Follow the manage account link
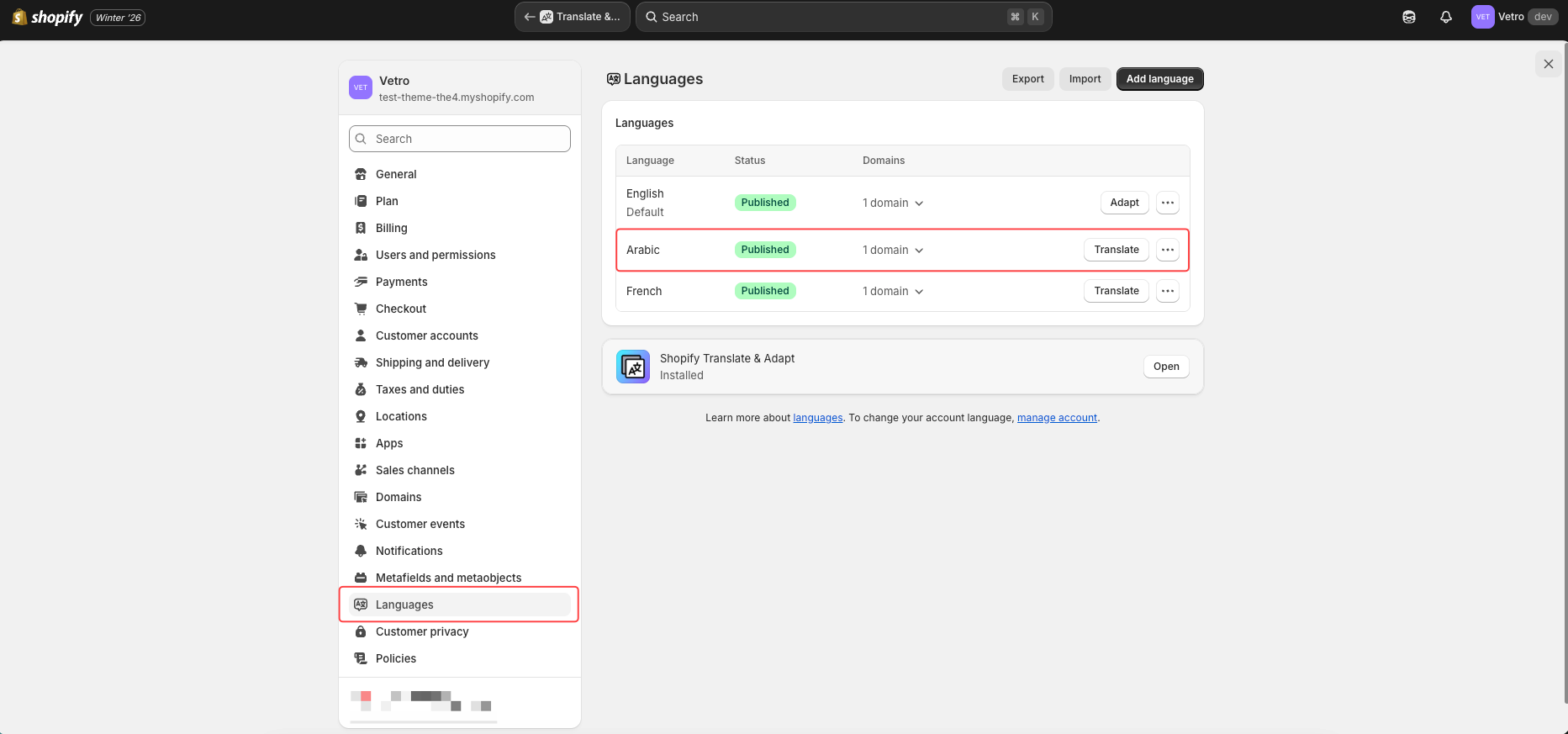Image resolution: width=1568 pixels, height=734 pixels. tap(1057, 418)
